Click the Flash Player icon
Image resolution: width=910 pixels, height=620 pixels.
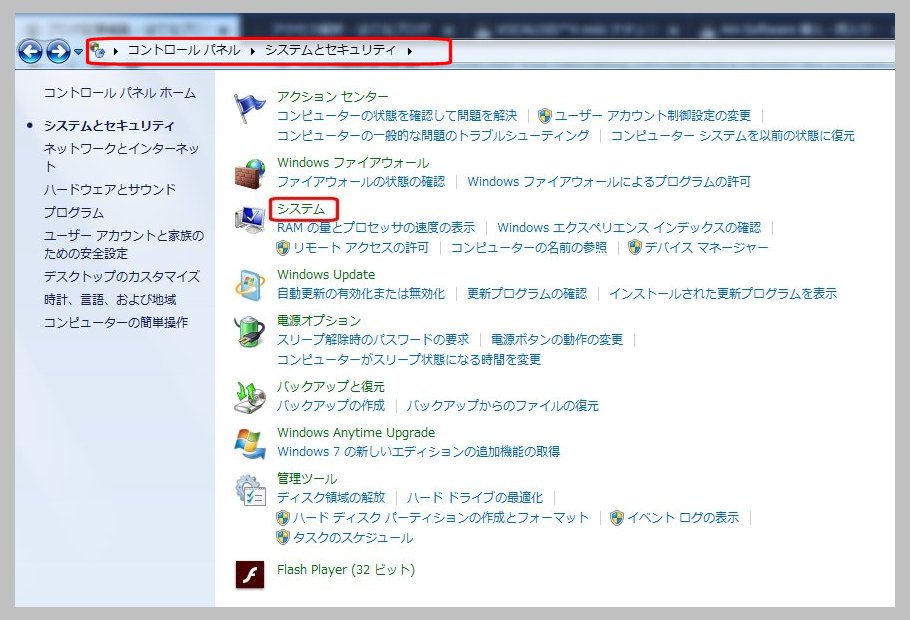point(250,575)
